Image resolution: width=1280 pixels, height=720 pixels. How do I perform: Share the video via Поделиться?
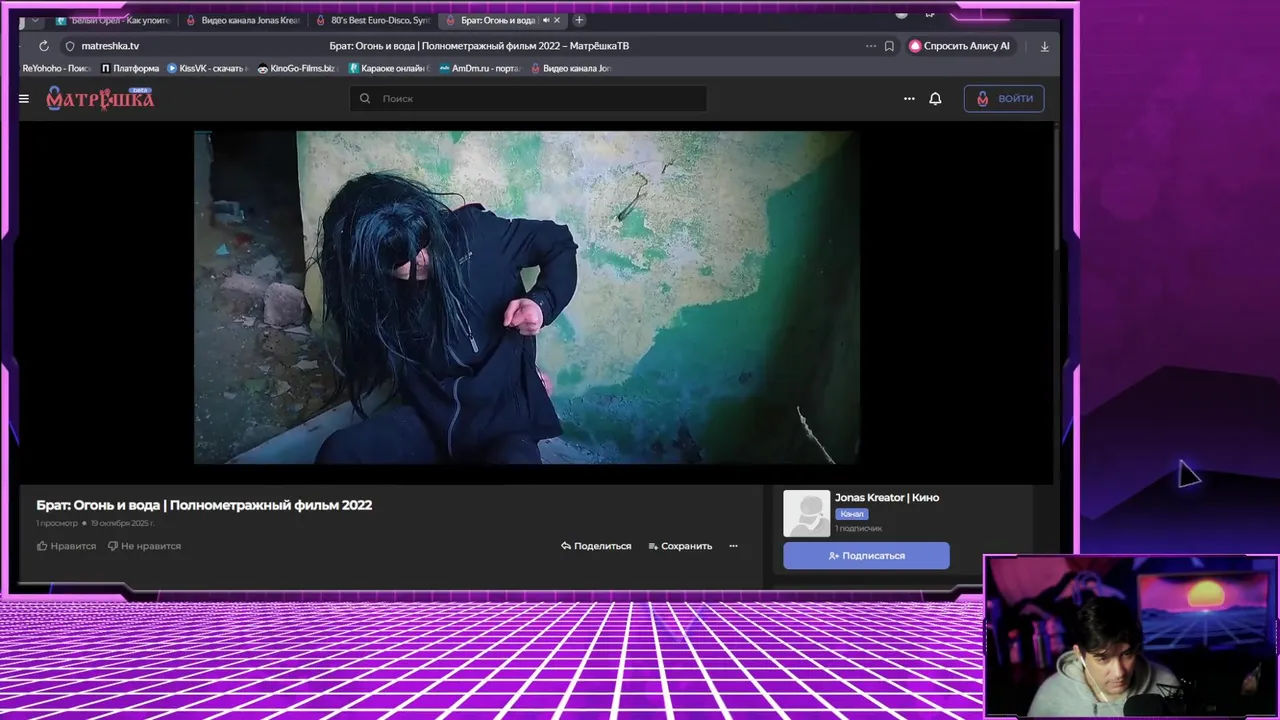coord(596,546)
